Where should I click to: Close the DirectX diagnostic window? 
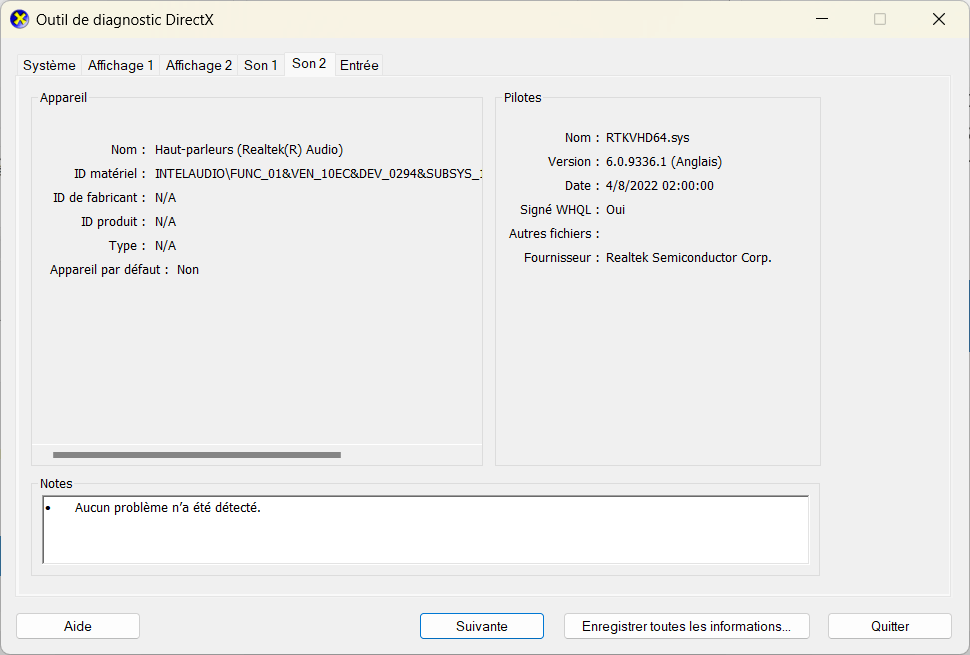point(938,19)
